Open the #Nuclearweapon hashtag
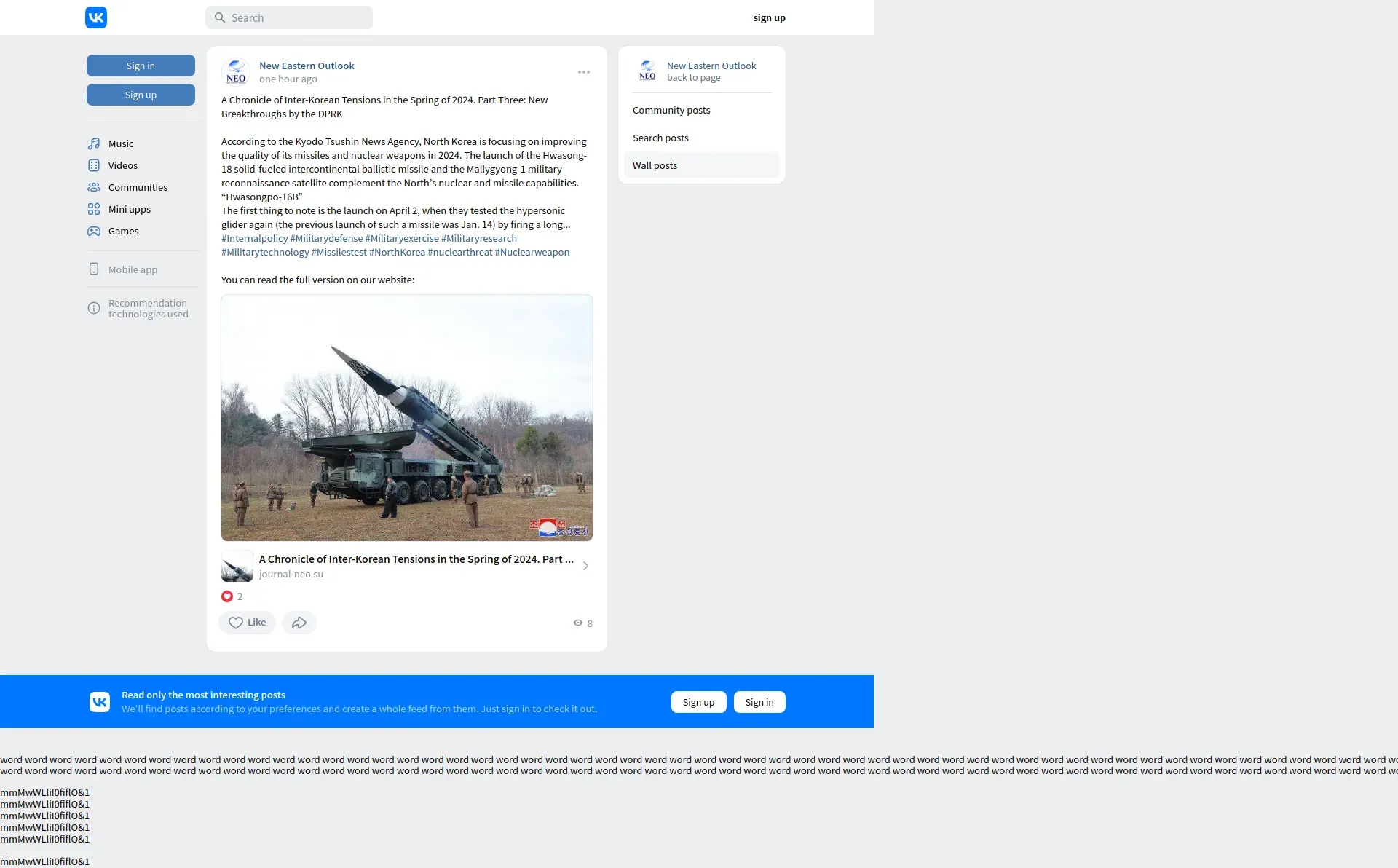Viewport: 1398px width, 868px height. point(532,252)
